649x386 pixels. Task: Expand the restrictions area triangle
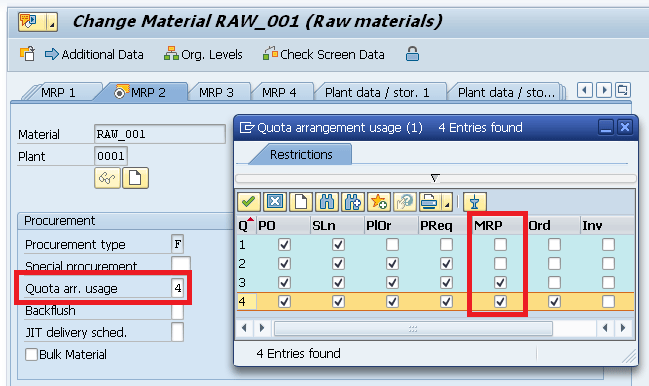pyautogui.click(x=435, y=178)
